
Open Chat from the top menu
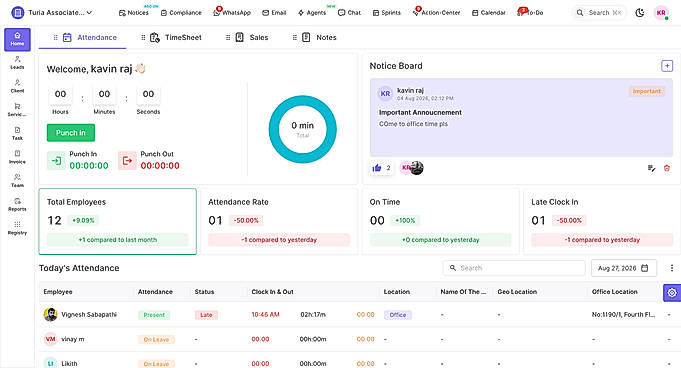click(x=349, y=13)
